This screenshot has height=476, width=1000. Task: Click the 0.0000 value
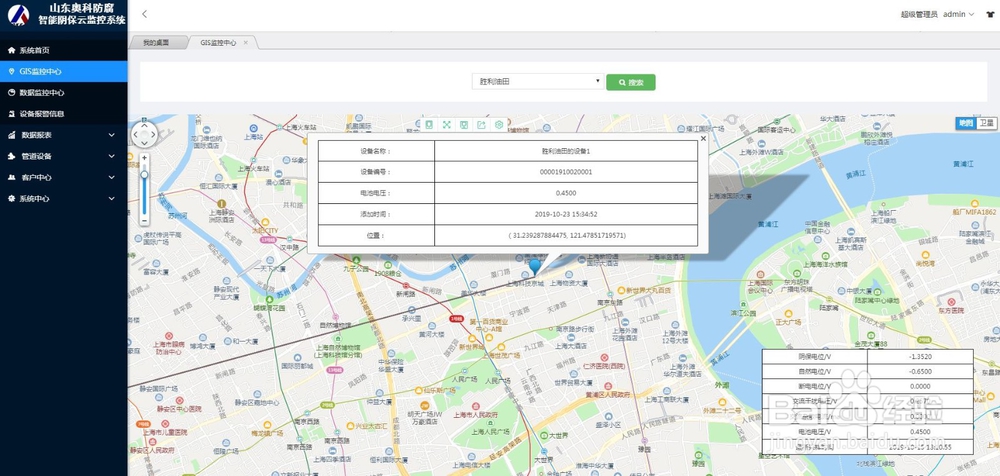[x=920, y=387]
